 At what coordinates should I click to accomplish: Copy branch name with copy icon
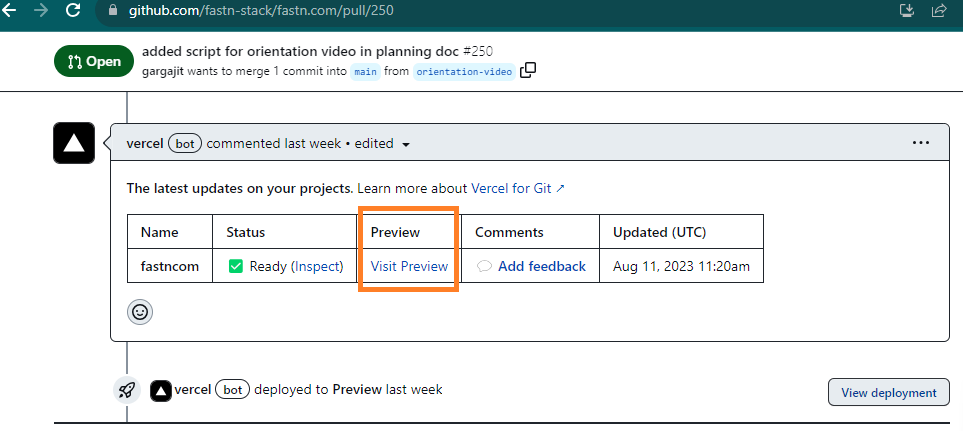pos(528,70)
